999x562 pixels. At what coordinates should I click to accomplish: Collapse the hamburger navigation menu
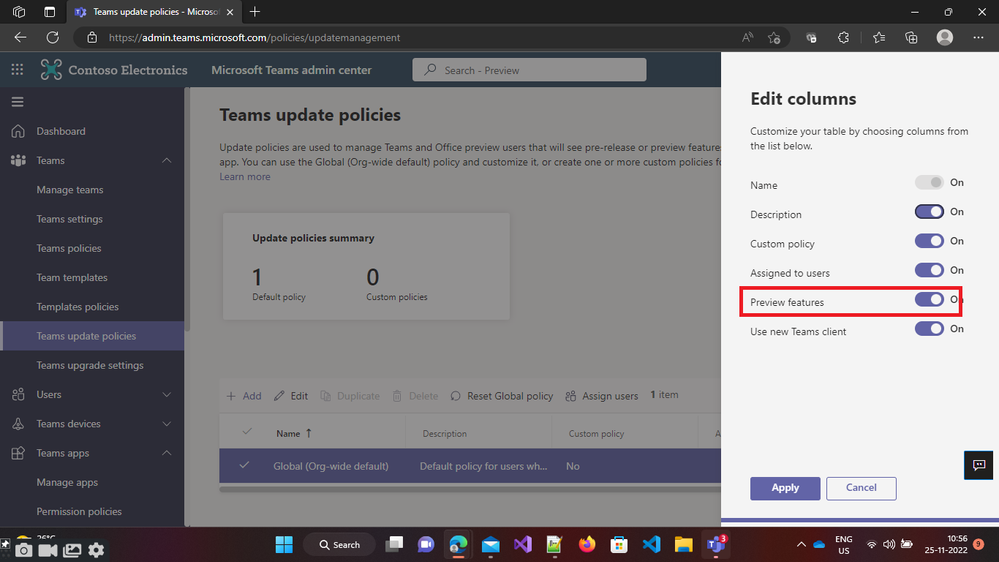click(17, 102)
